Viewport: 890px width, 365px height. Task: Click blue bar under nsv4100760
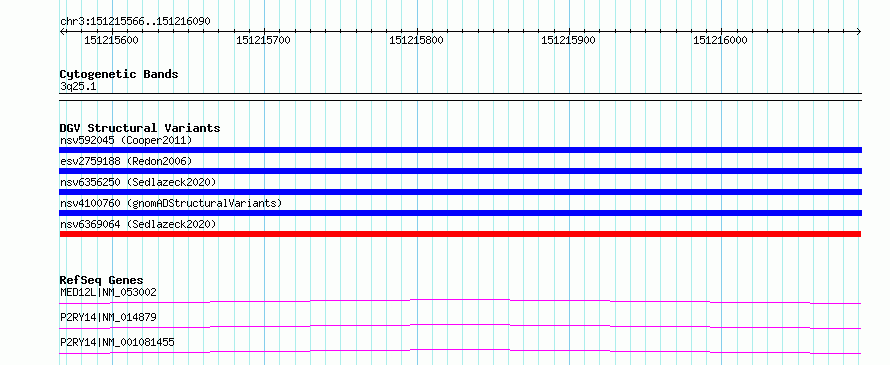pos(460,213)
